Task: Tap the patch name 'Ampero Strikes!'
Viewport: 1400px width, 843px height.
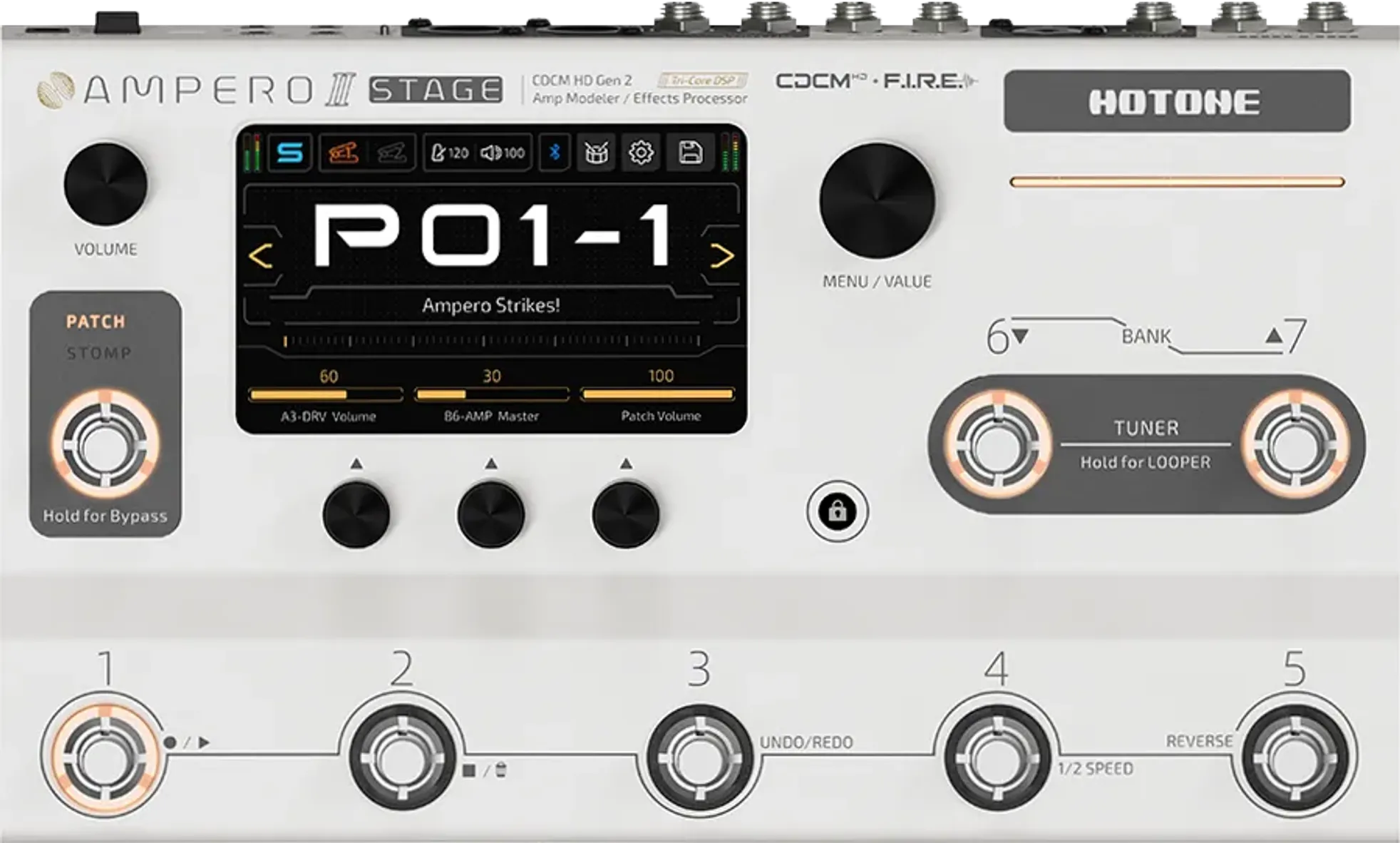Action: [491, 306]
